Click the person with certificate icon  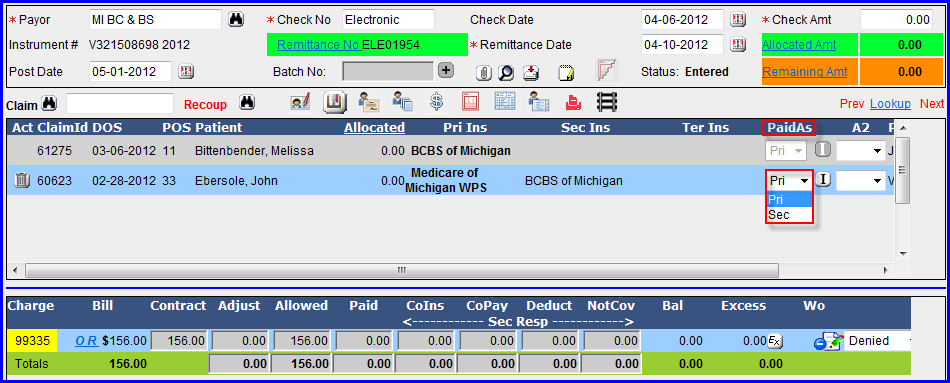coord(368,102)
